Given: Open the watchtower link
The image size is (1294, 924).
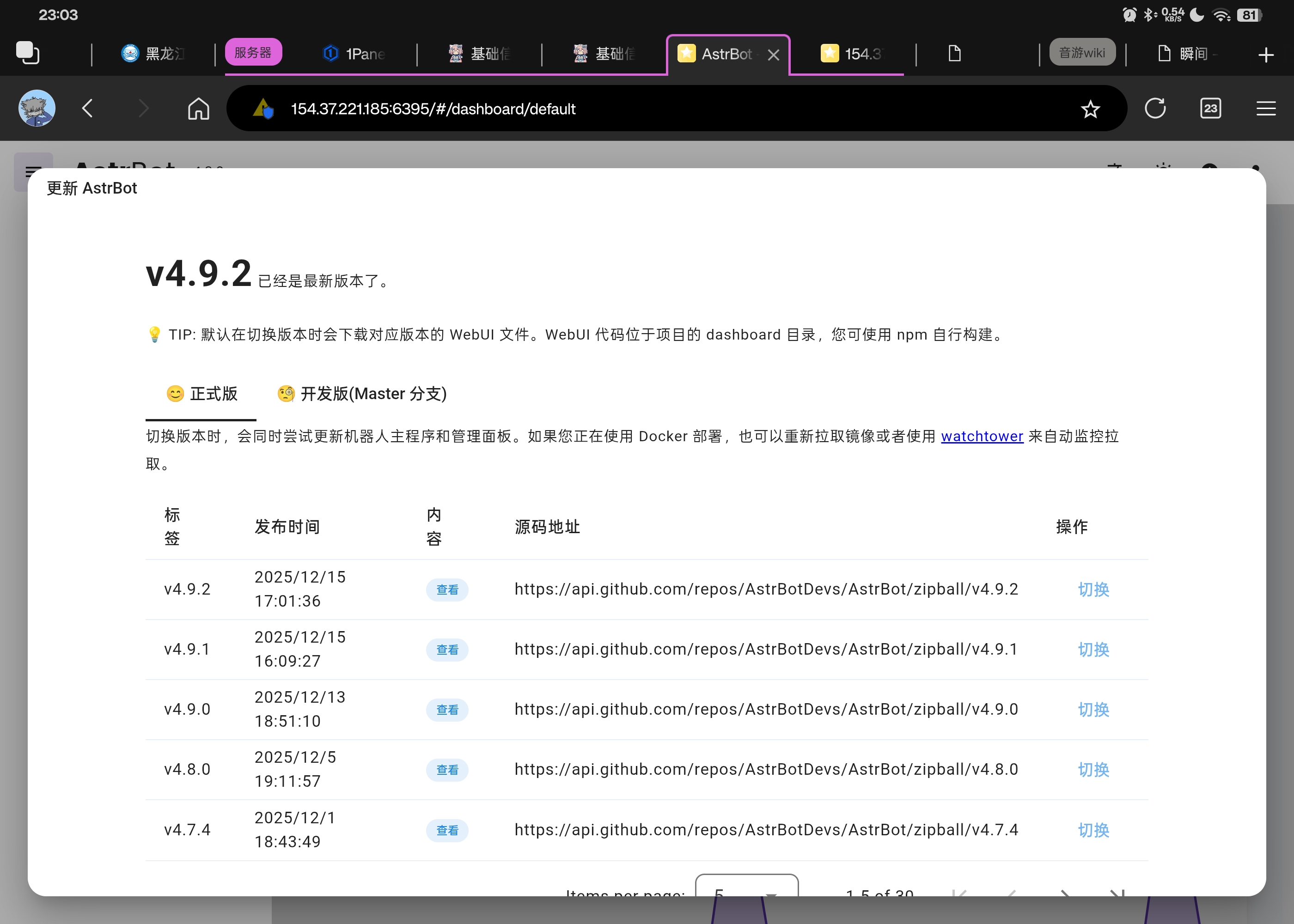Looking at the screenshot, I should pos(982,437).
